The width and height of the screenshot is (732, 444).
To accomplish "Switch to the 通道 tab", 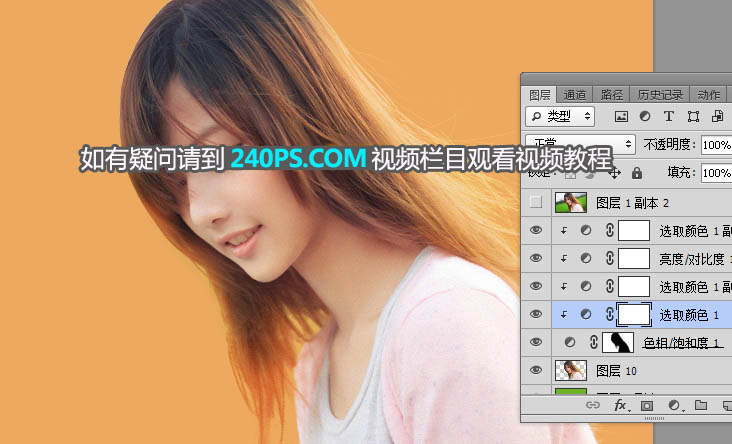I will point(574,95).
